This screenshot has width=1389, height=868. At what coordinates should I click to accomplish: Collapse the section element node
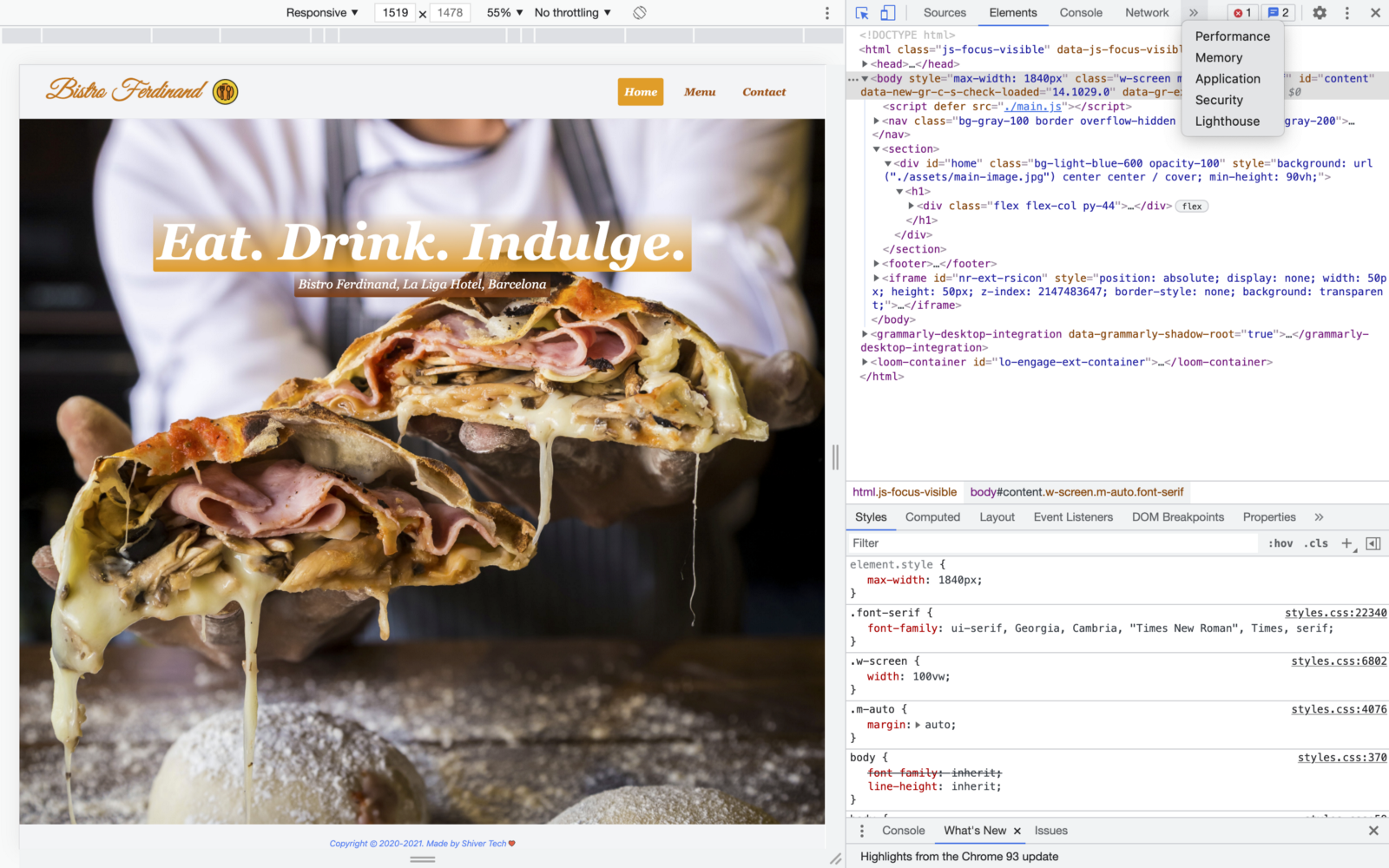coord(876,149)
